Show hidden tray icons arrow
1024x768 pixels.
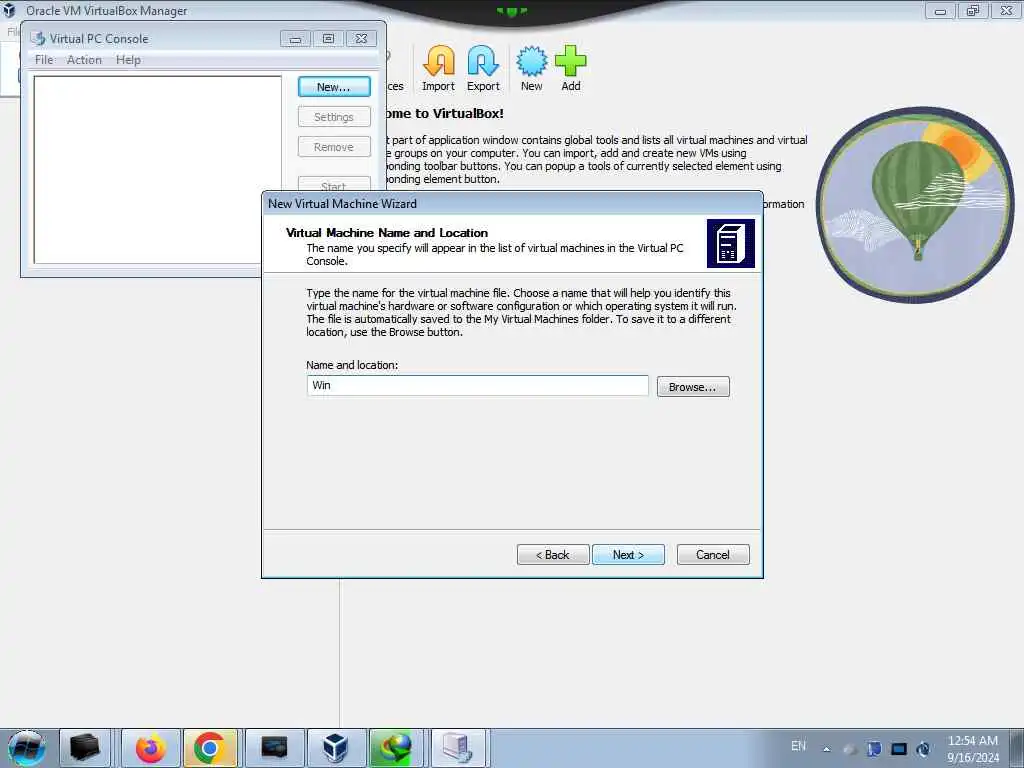pyautogui.click(x=826, y=749)
